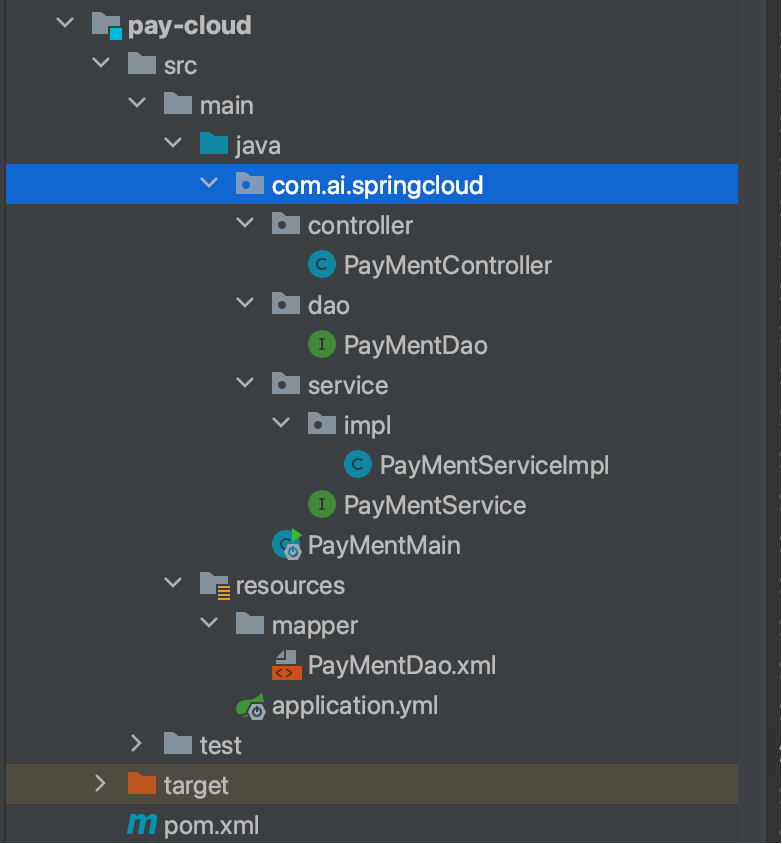This screenshot has height=844, width=782.
Task: Collapse the mapper folder
Action: tap(209, 623)
